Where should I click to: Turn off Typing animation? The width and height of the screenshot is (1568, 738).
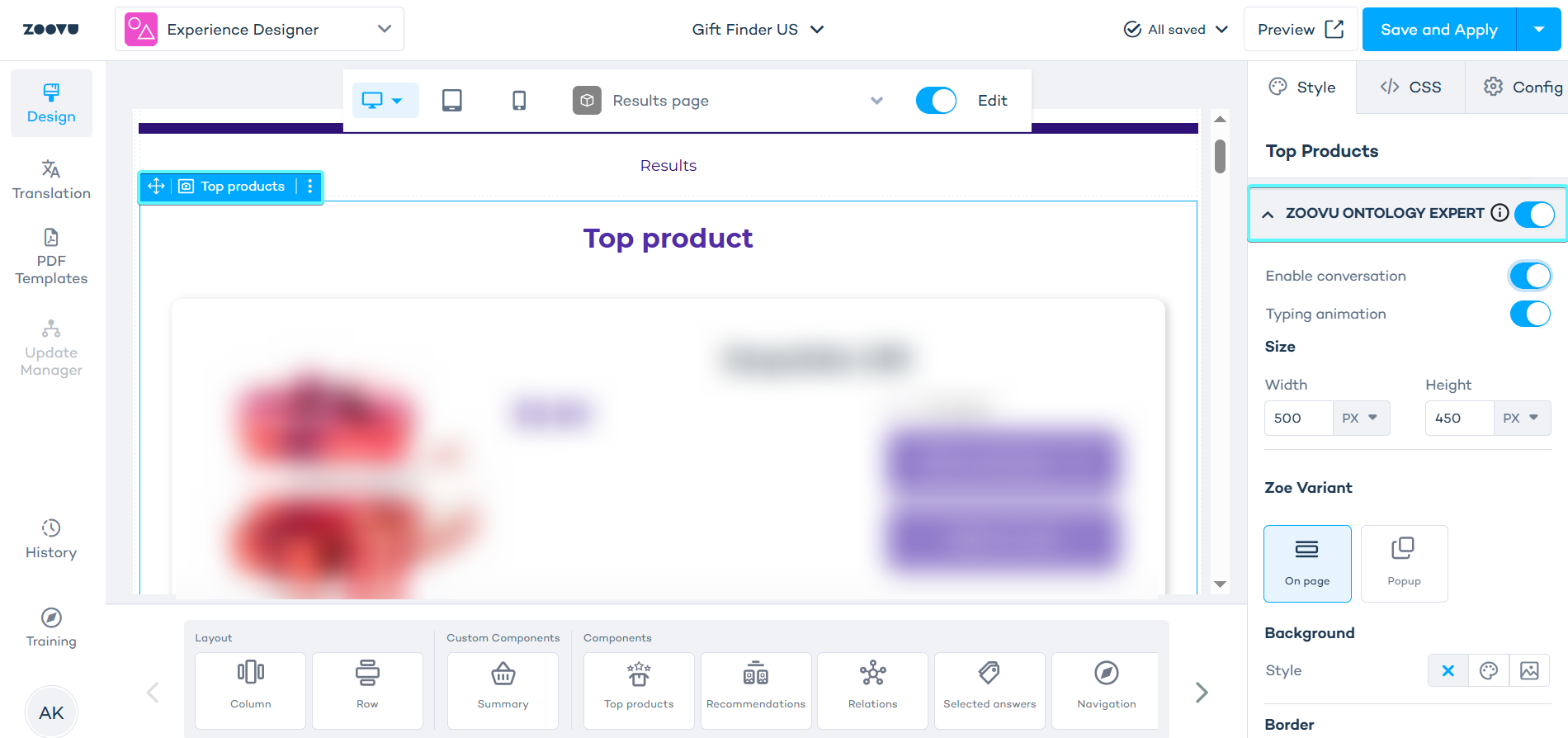[x=1530, y=314]
